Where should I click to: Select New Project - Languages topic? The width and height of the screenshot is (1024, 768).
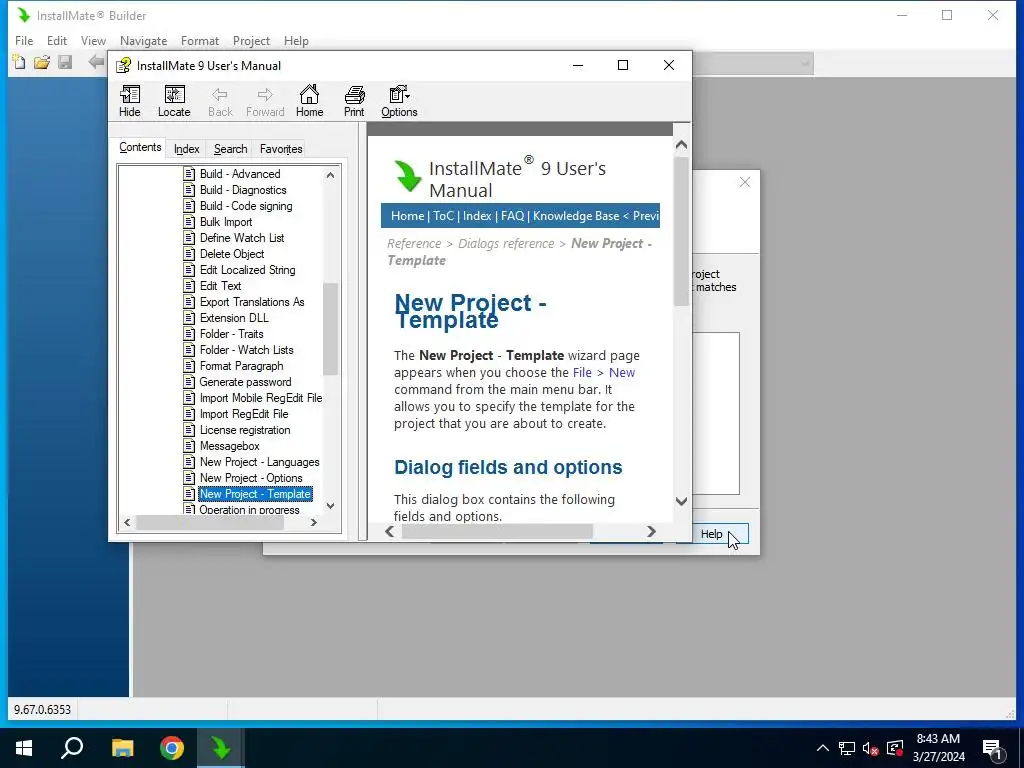tap(259, 462)
